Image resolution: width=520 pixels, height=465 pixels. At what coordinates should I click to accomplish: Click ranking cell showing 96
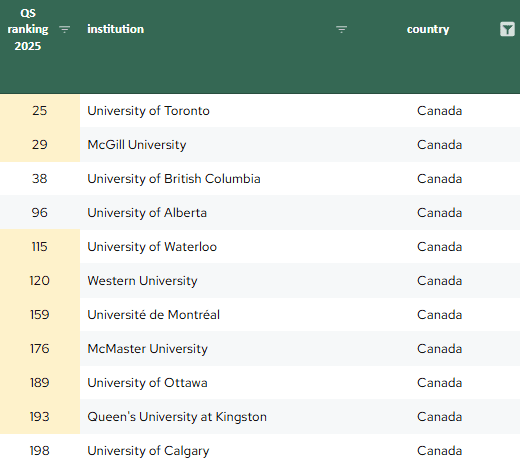coord(40,213)
